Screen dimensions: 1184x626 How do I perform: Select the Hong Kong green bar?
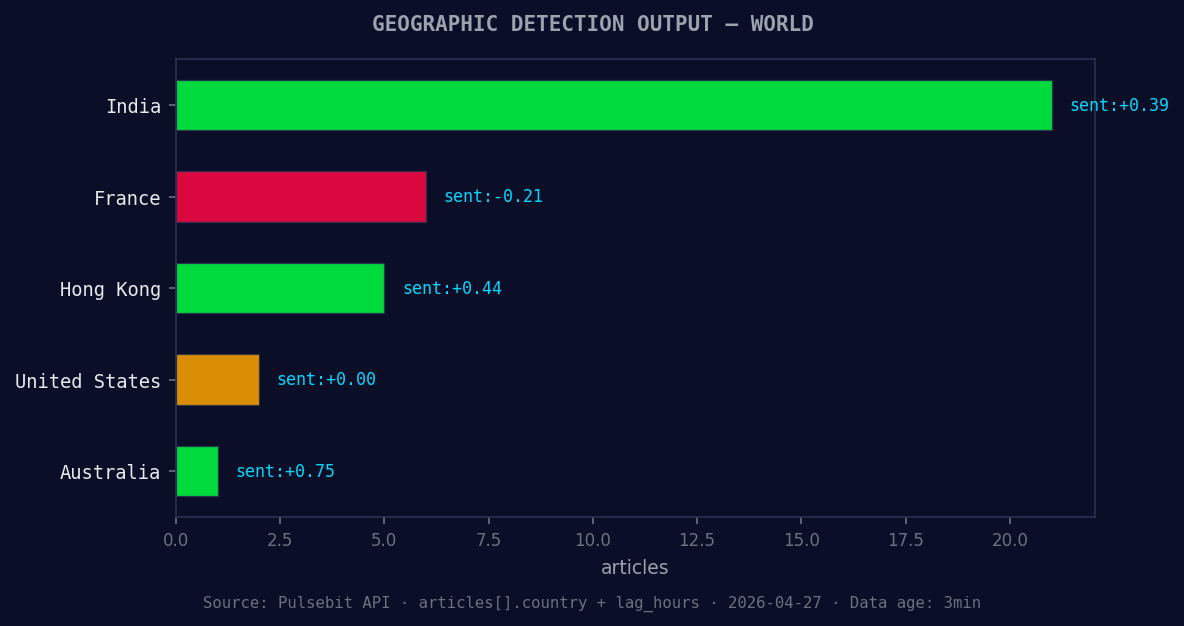pos(280,288)
